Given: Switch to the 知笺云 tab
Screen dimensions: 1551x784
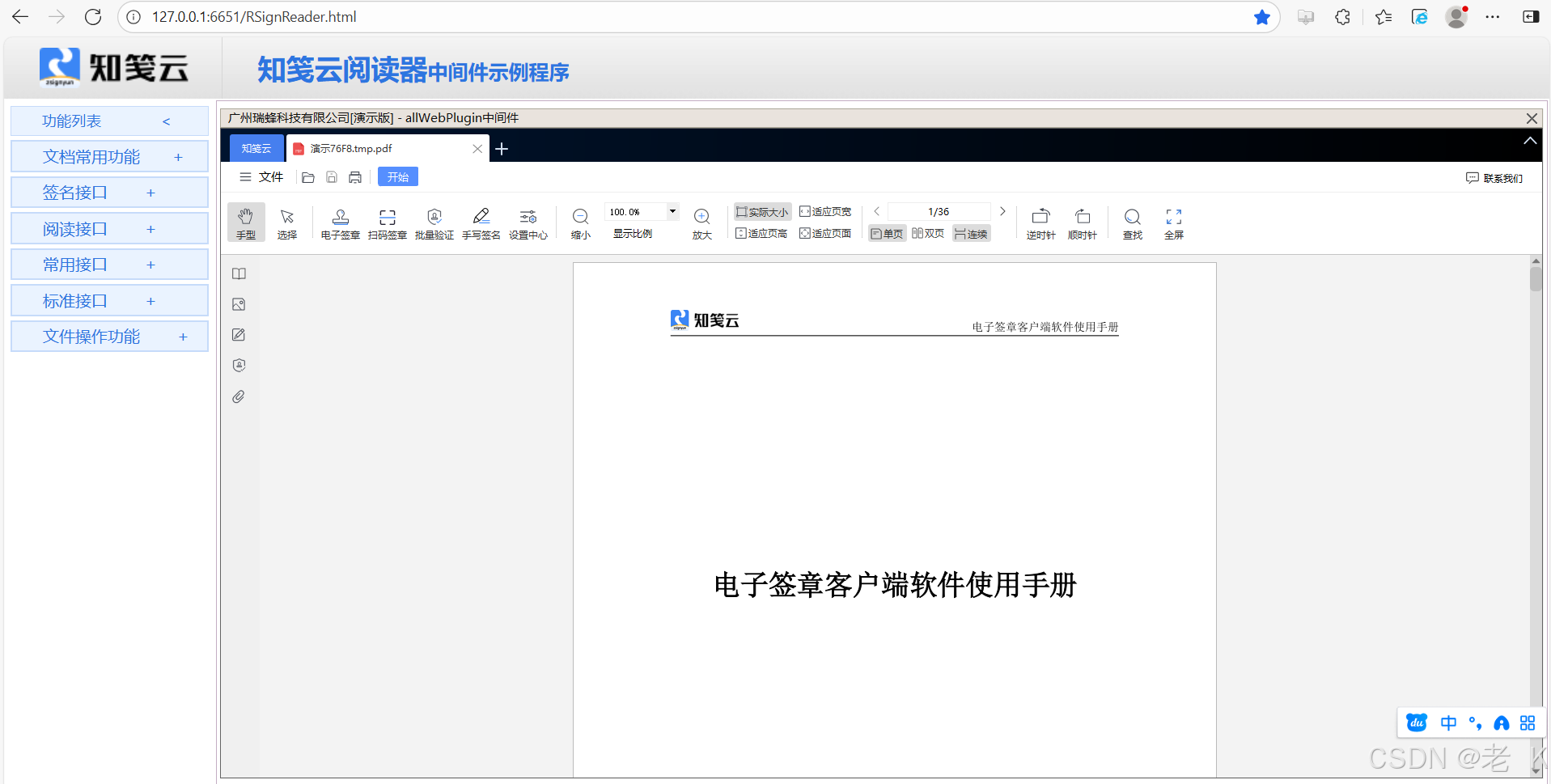Looking at the screenshot, I should [256, 148].
